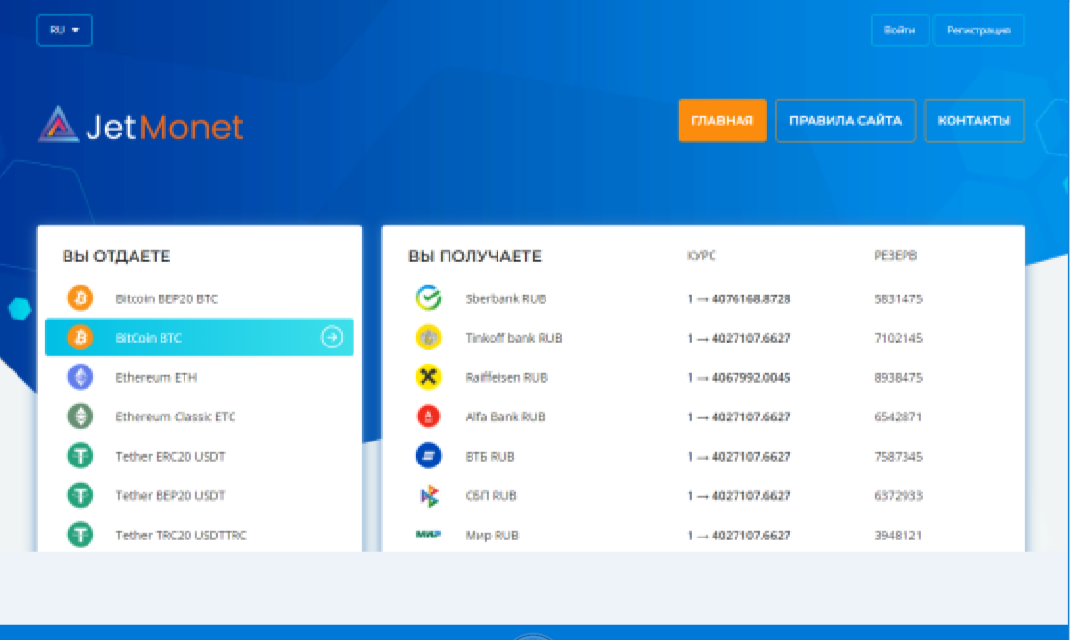Select the Tether ERC20 USDT icon
Screen dimensions: 1070x640
[x=80, y=456]
